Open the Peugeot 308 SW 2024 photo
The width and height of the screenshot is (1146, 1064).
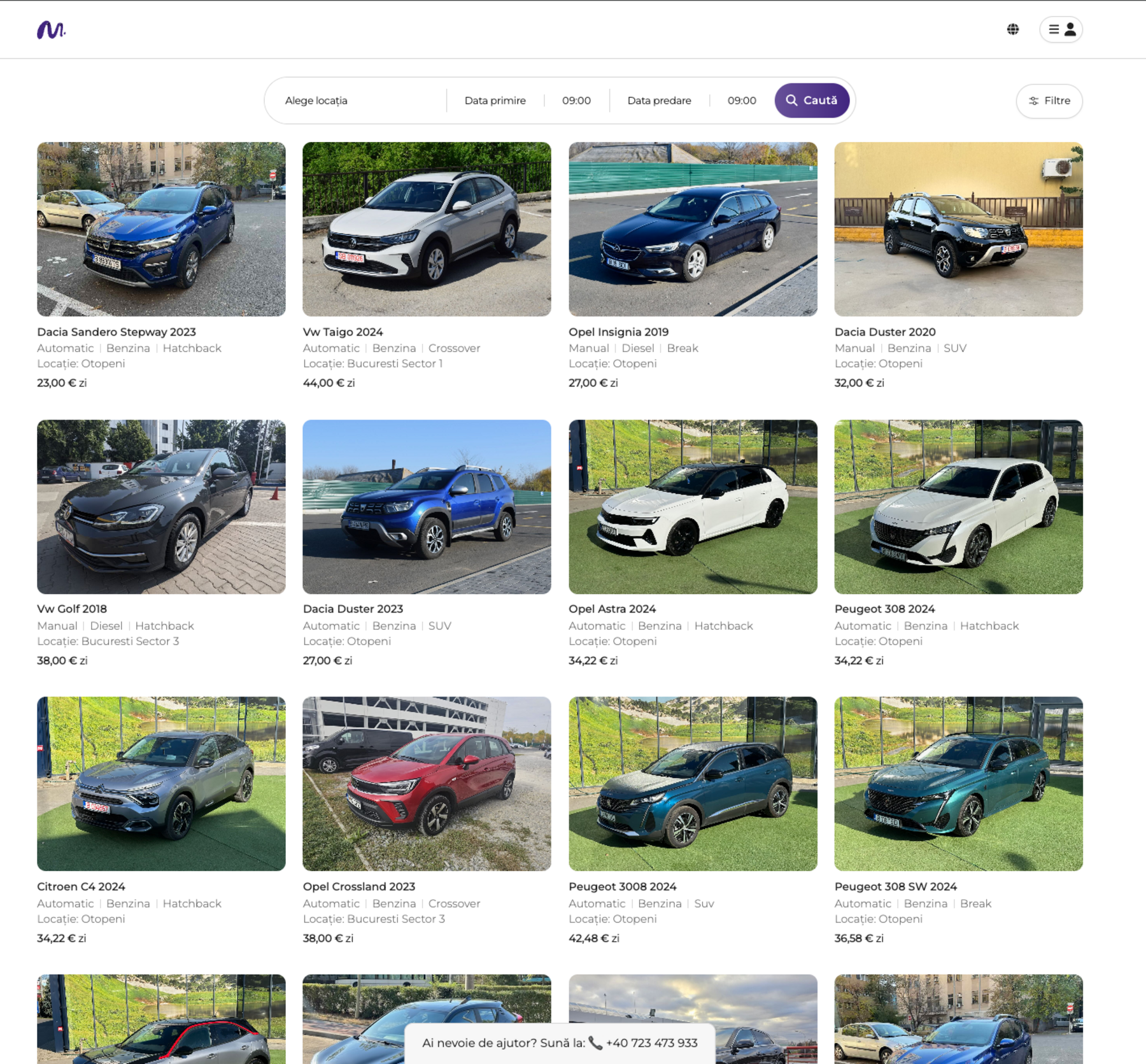click(x=958, y=784)
